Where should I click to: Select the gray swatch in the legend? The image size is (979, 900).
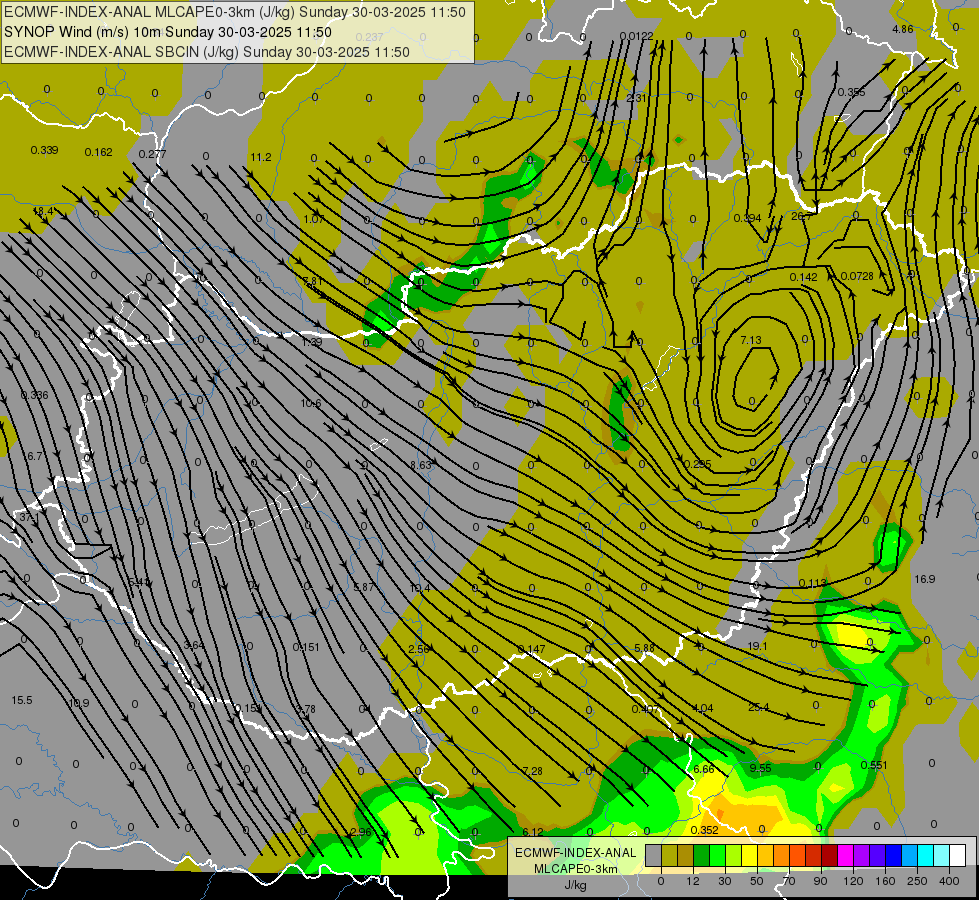tap(653, 856)
